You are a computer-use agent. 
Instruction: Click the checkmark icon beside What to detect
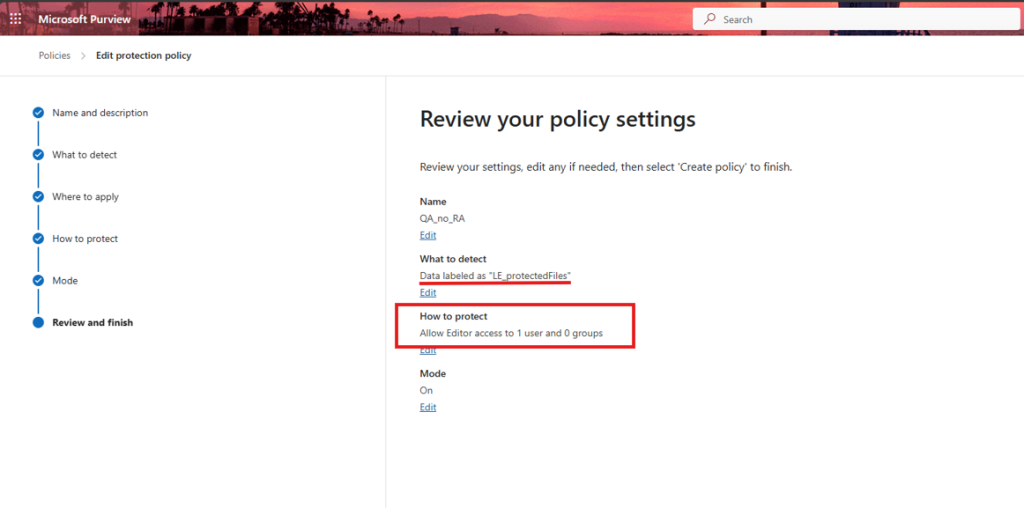pos(38,155)
